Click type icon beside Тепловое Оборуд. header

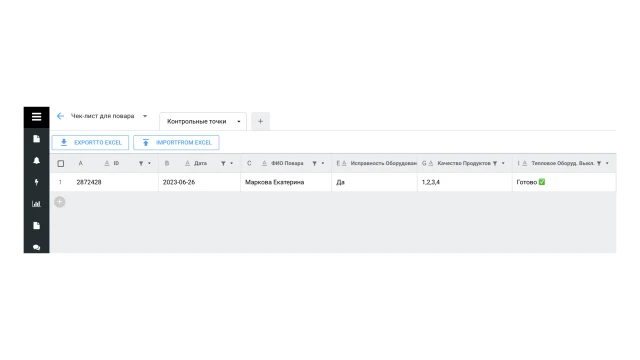(524, 163)
